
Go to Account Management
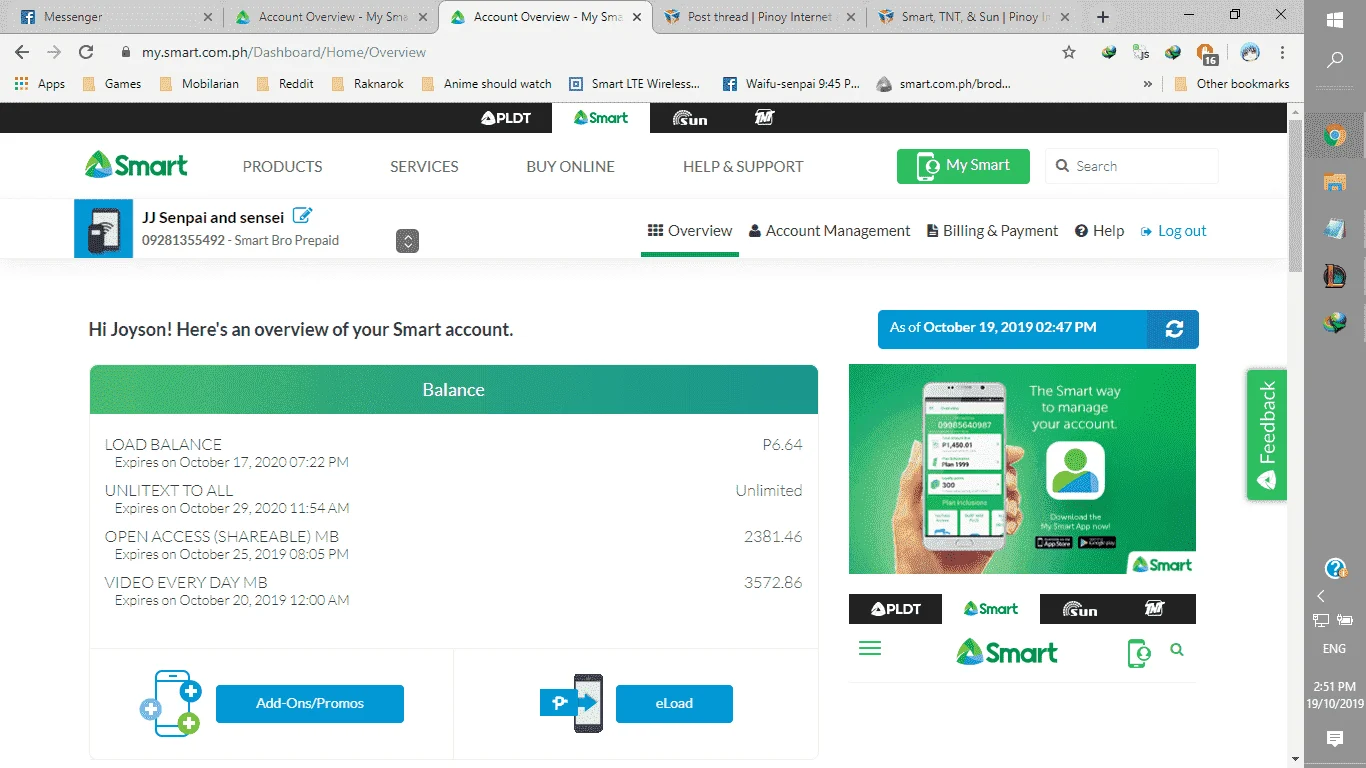830,231
